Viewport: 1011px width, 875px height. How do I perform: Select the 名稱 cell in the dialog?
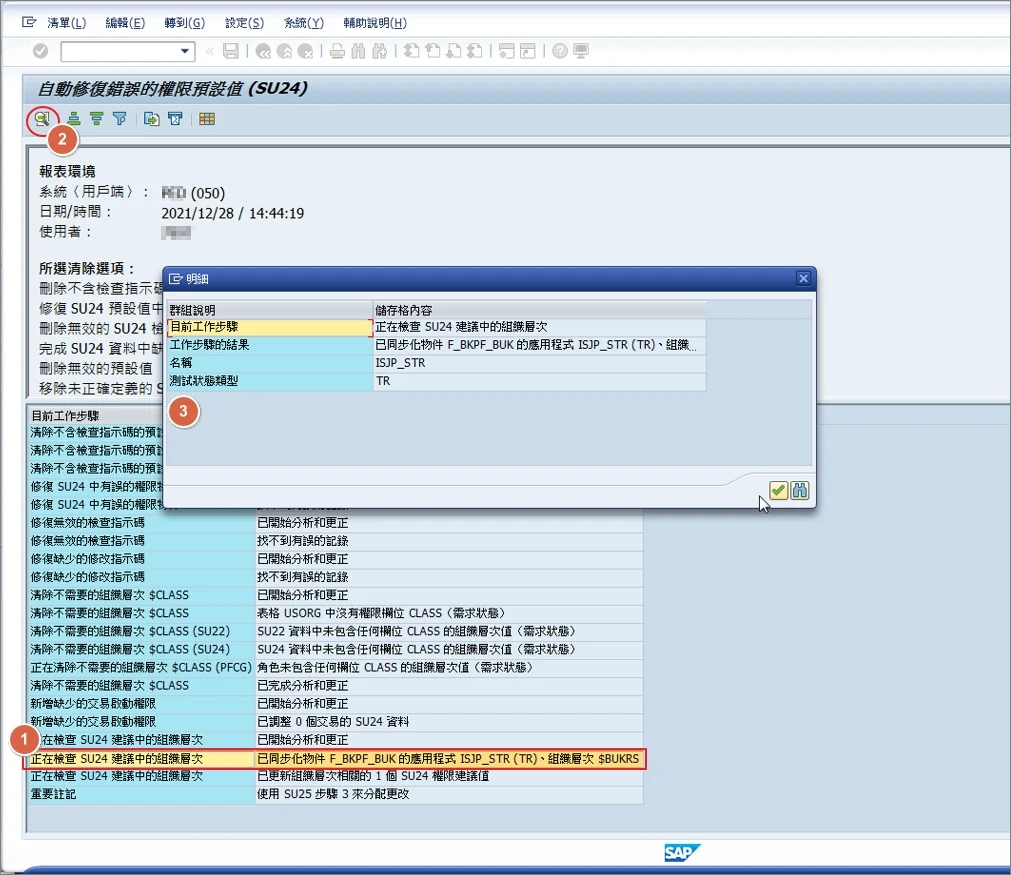270,363
